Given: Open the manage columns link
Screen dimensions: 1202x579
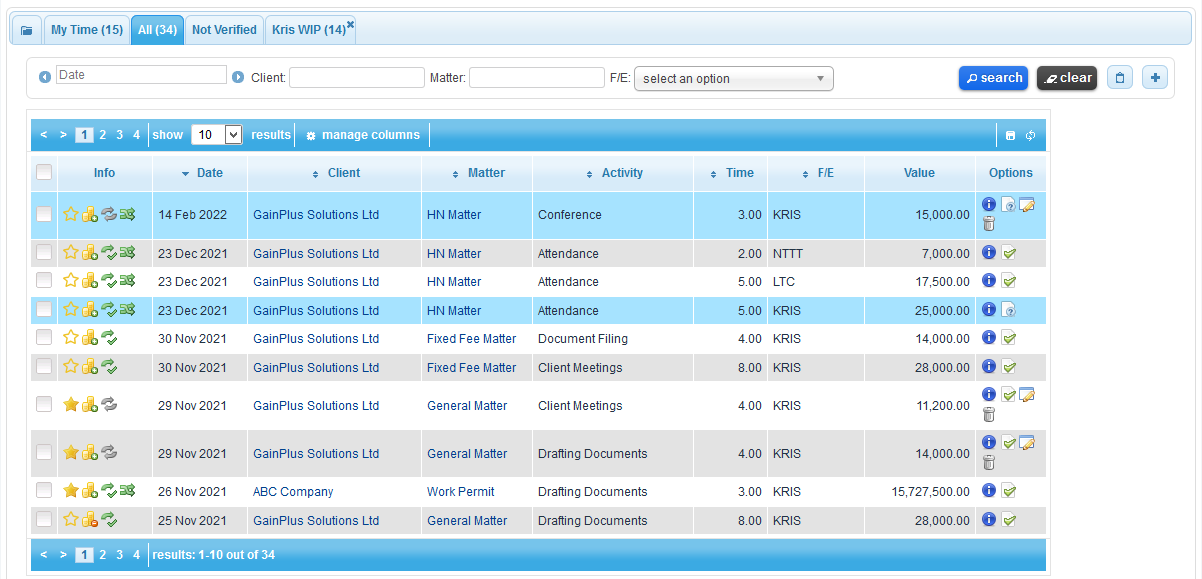Looking at the screenshot, I should (x=362, y=135).
